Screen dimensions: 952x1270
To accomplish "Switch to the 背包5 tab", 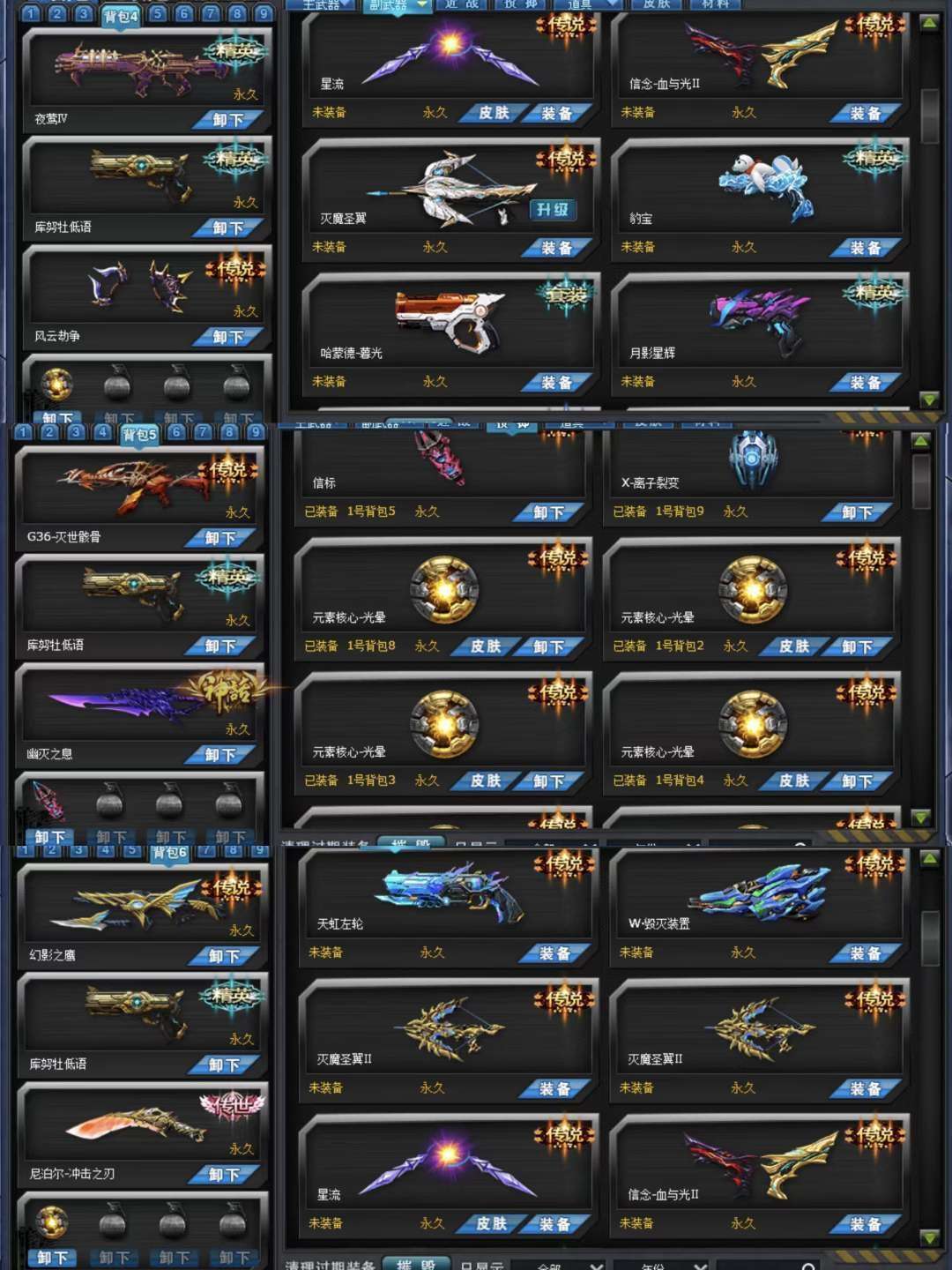I will 139,434.
